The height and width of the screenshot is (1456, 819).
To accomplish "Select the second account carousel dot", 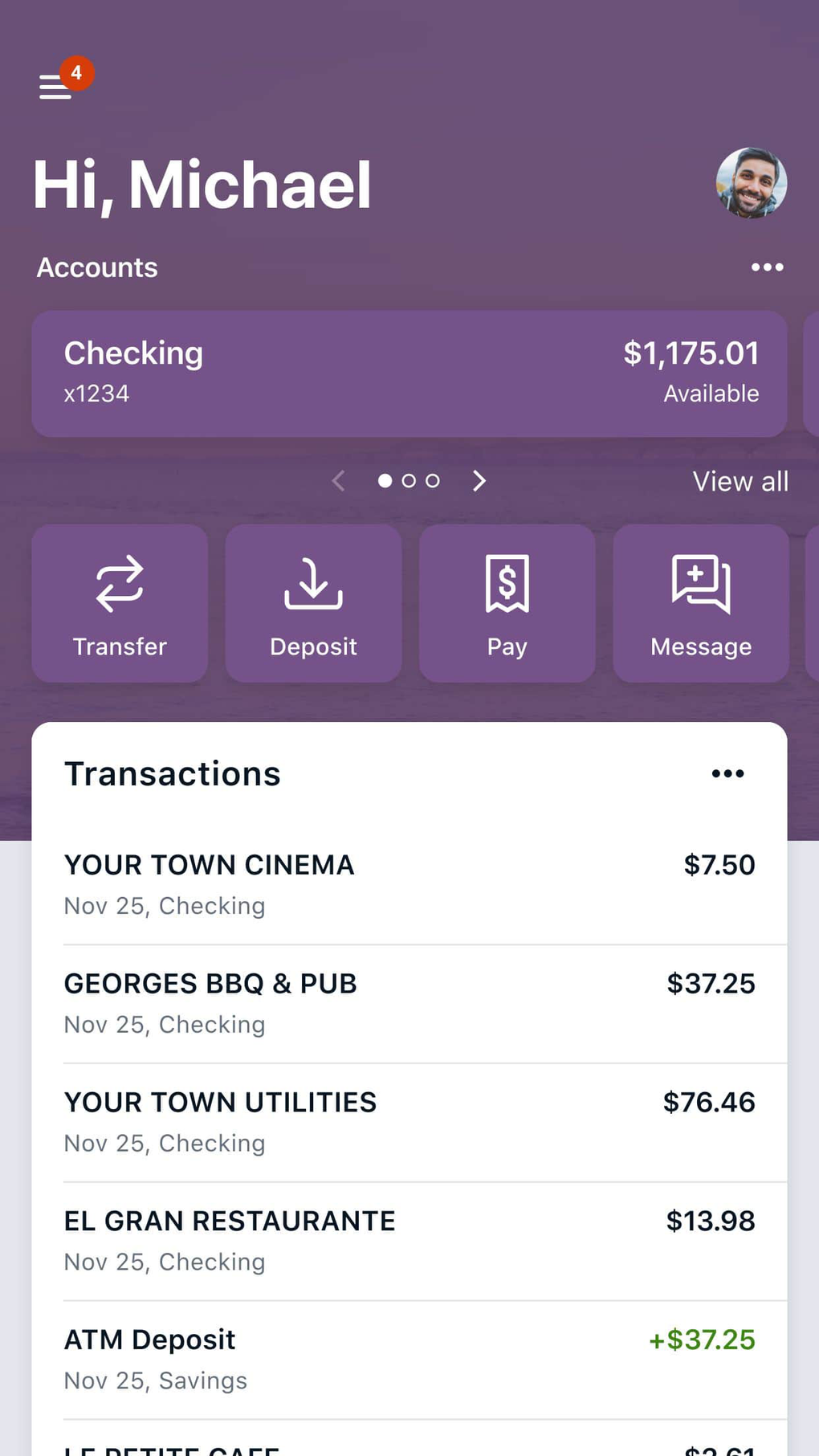I will coord(409,481).
